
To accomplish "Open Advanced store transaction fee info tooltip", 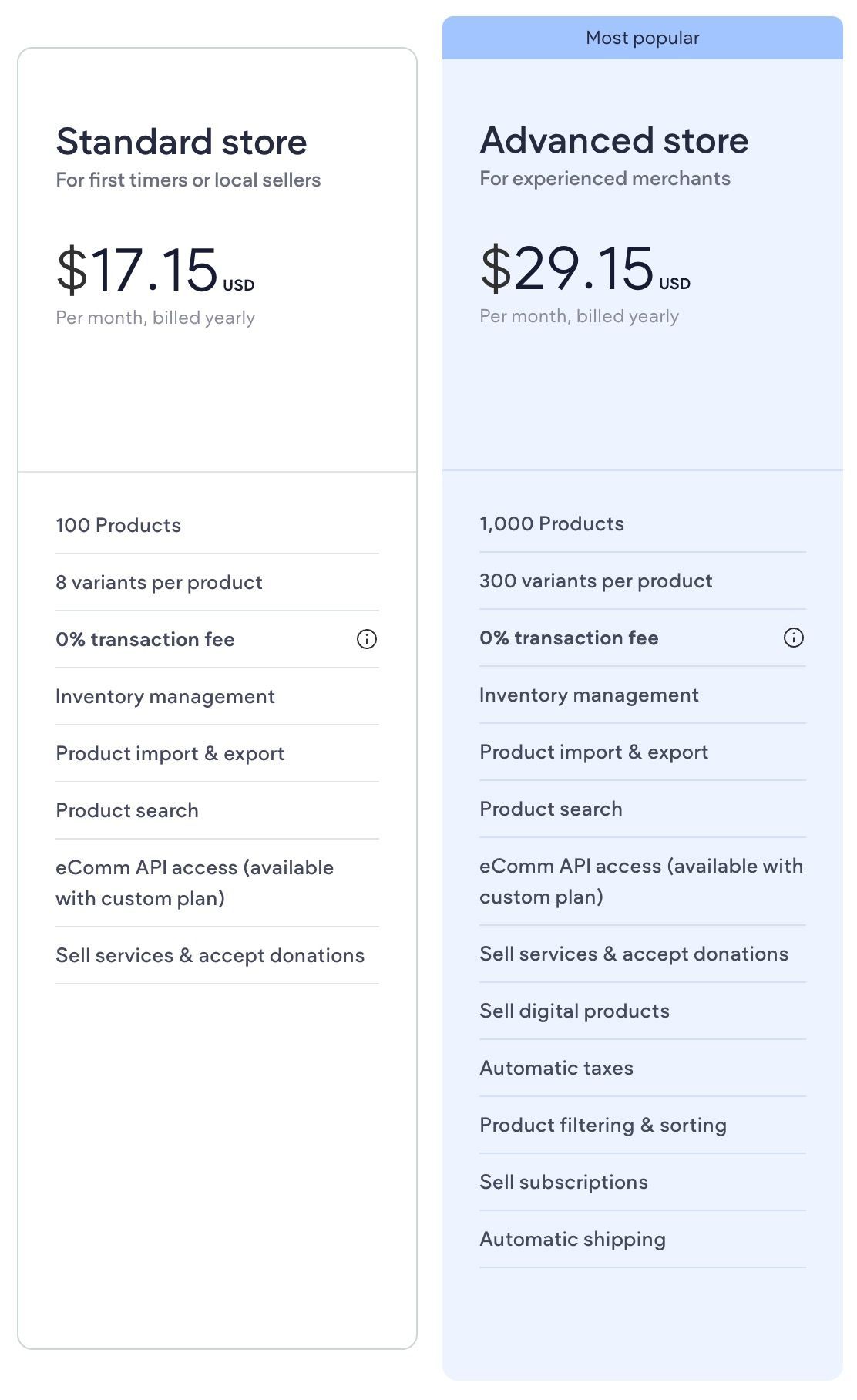I will 795,638.
